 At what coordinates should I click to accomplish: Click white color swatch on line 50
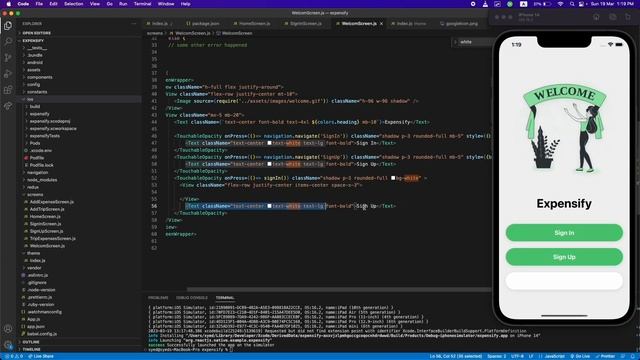point(269,164)
